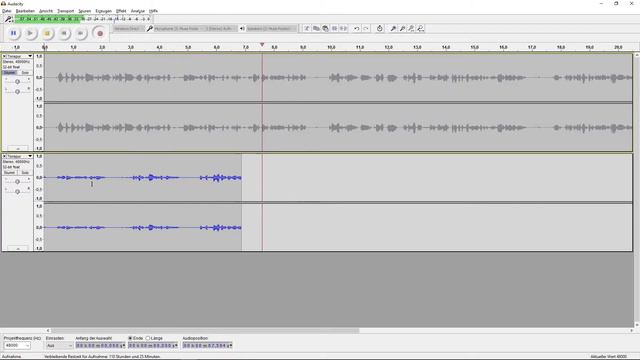Viewport: 640px width, 360px height.
Task: Pause the recording with the Pause button
Action: [x=13, y=33]
